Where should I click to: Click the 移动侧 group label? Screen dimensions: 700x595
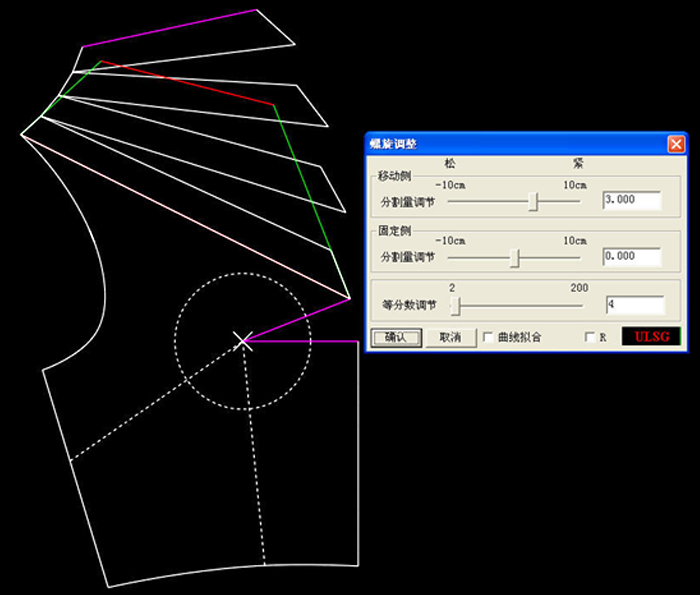(x=395, y=176)
